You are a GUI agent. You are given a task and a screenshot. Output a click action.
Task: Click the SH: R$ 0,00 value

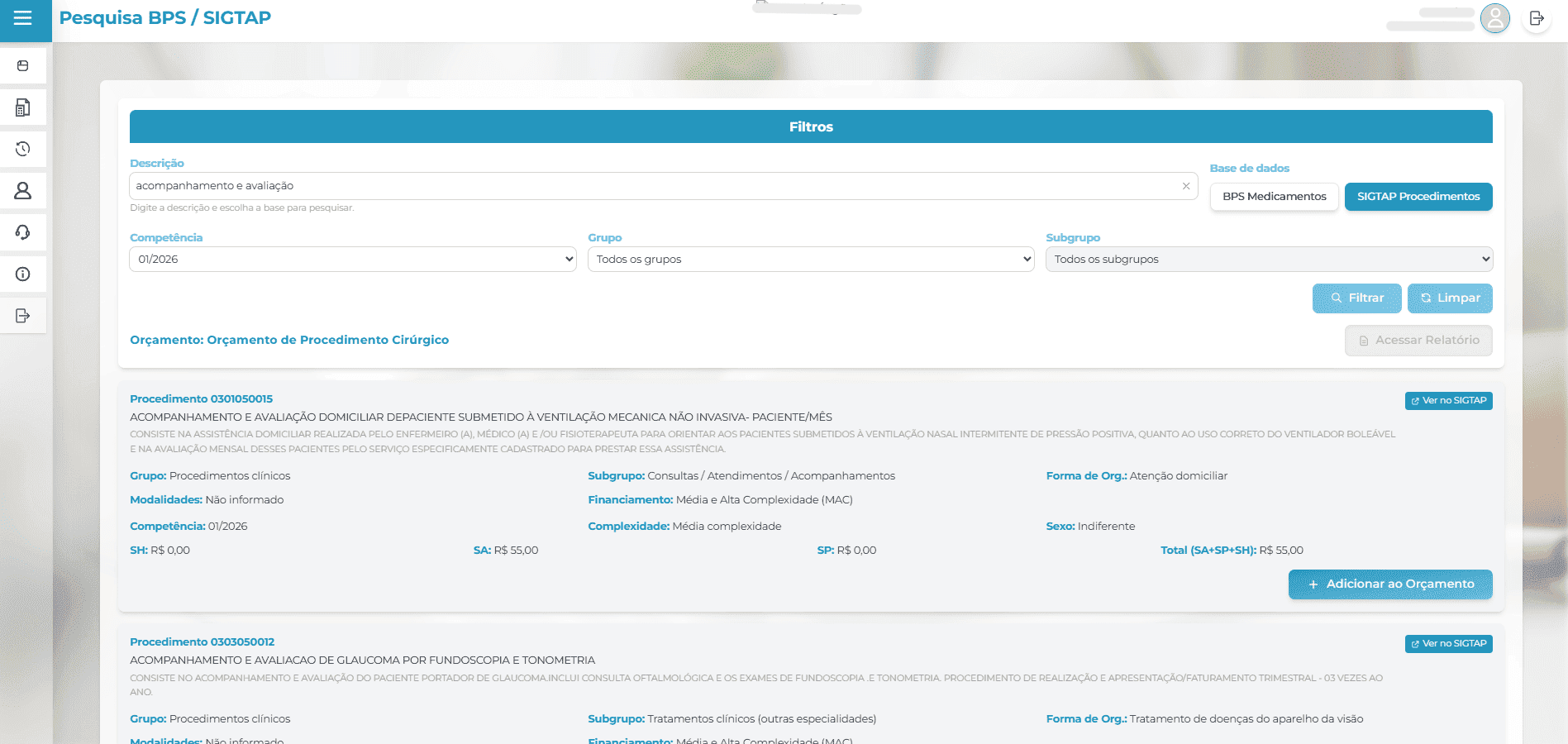coord(160,551)
